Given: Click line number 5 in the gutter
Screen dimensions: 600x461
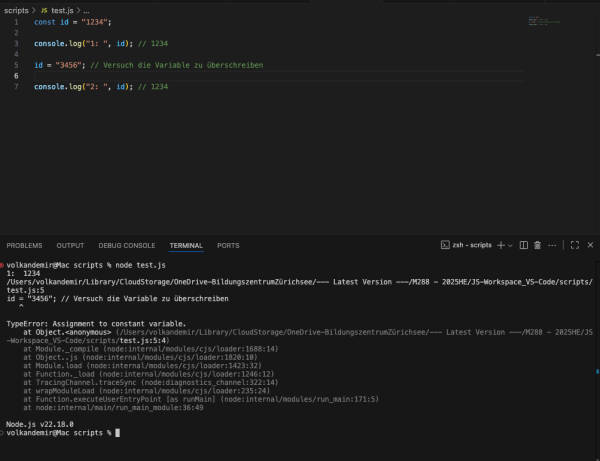Looking at the screenshot, I should (x=16, y=65).
